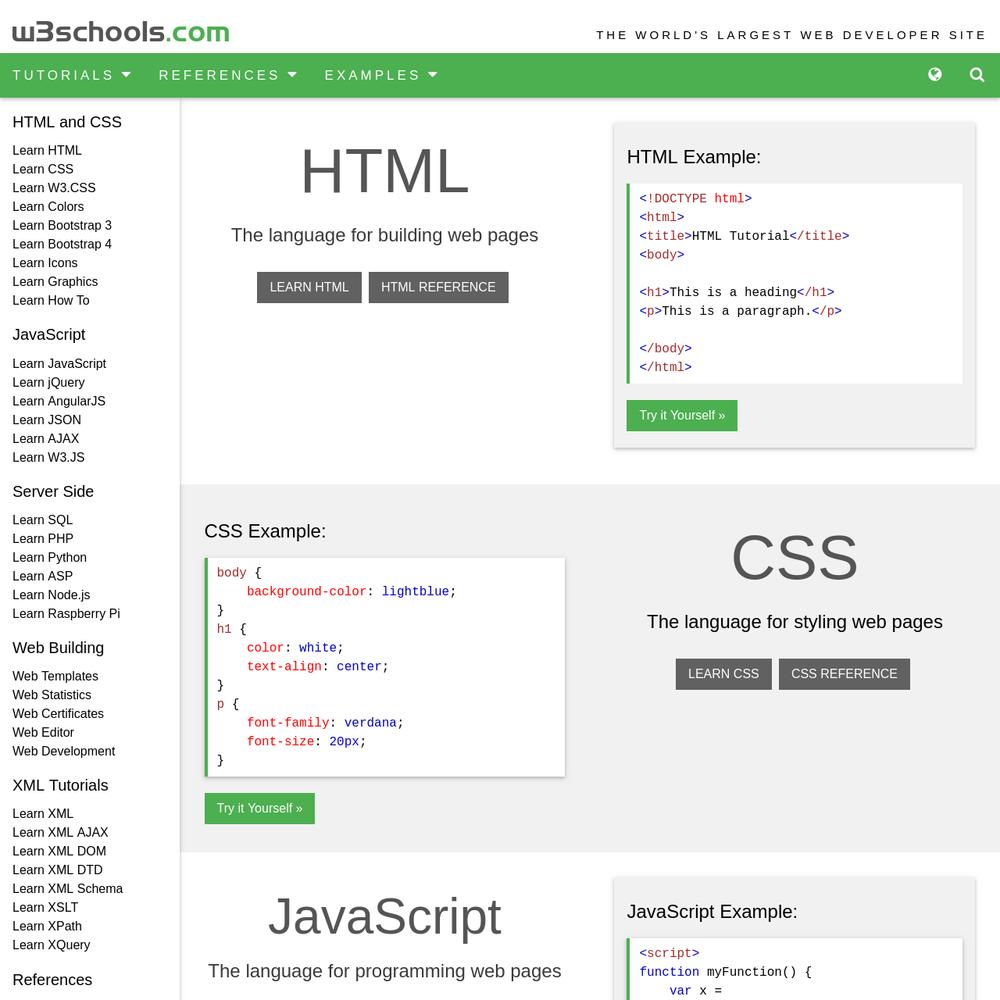This screenshot has height=1000, width=1000.
Task: Click inside the HTML example code box
Action: pos(795,283)
